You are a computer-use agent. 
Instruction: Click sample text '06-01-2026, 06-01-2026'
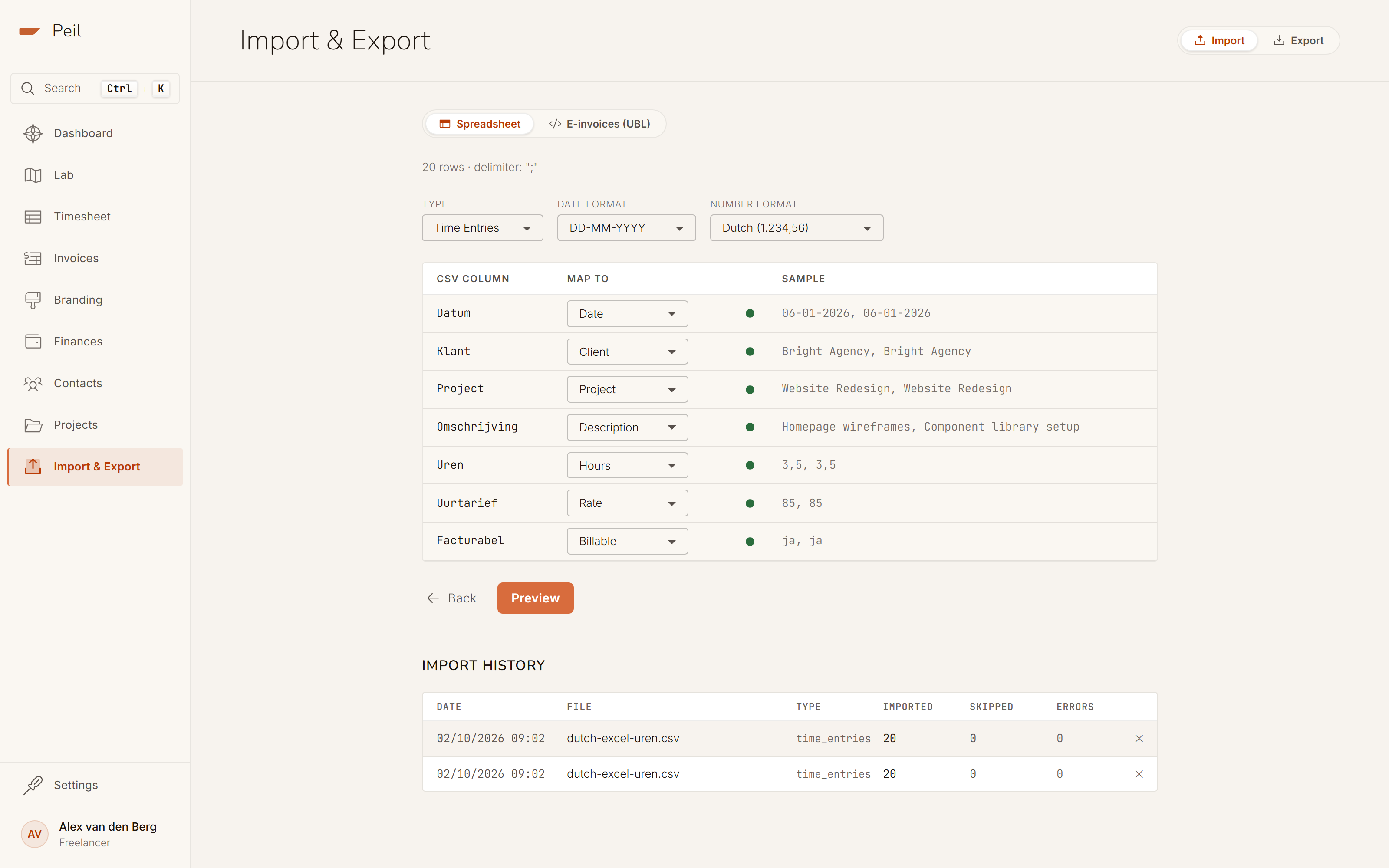coord(856,313)
